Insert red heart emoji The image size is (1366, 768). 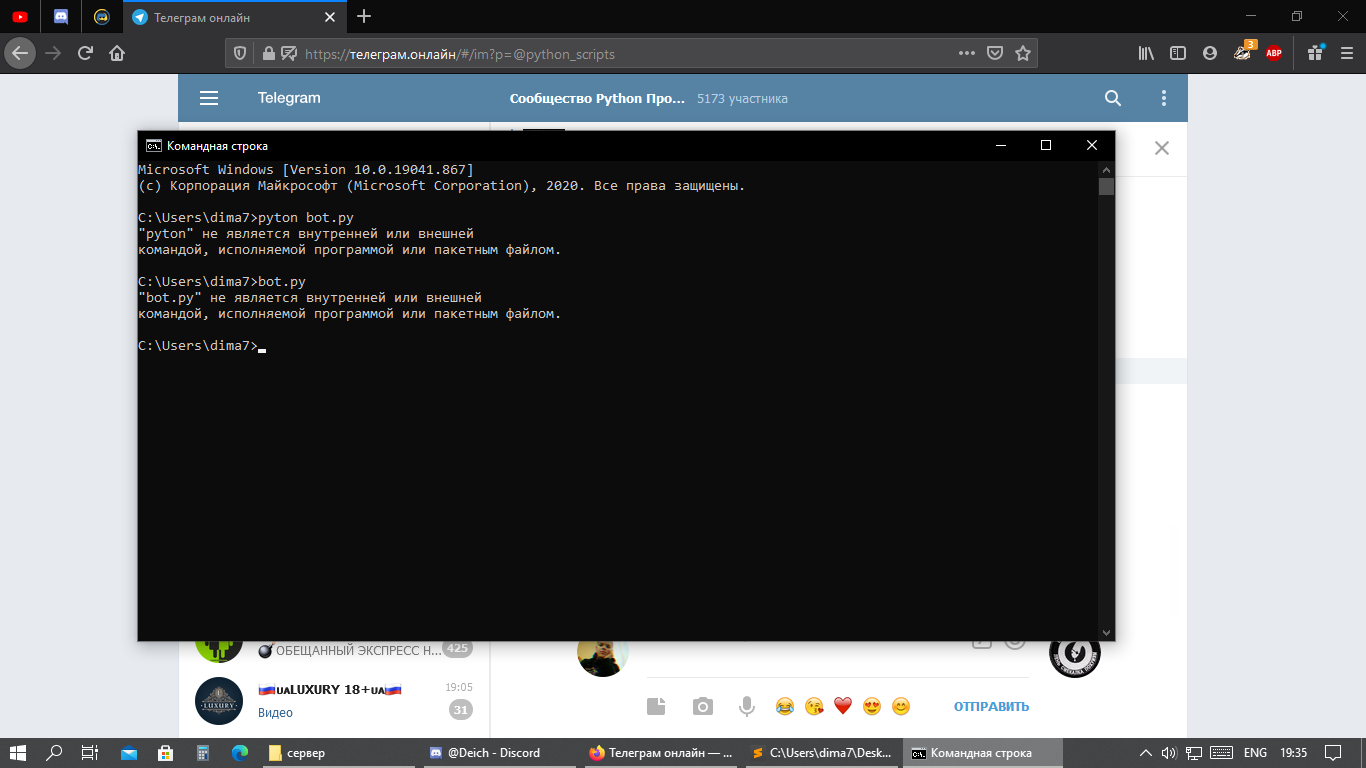(x=843, y=707)
